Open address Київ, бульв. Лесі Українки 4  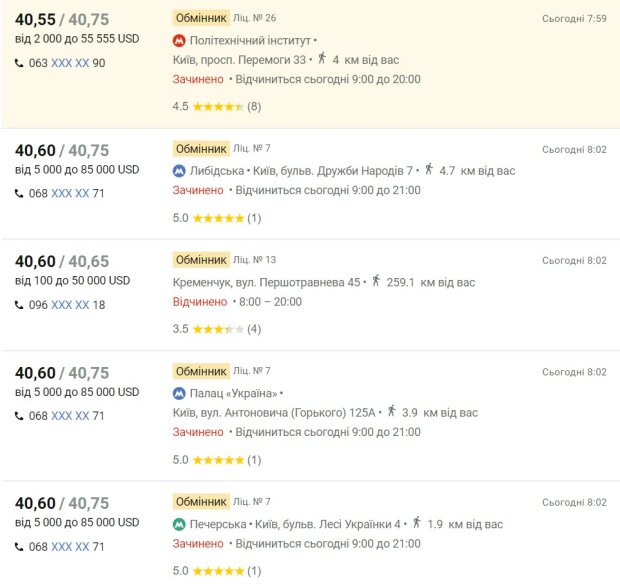(328, 524)
